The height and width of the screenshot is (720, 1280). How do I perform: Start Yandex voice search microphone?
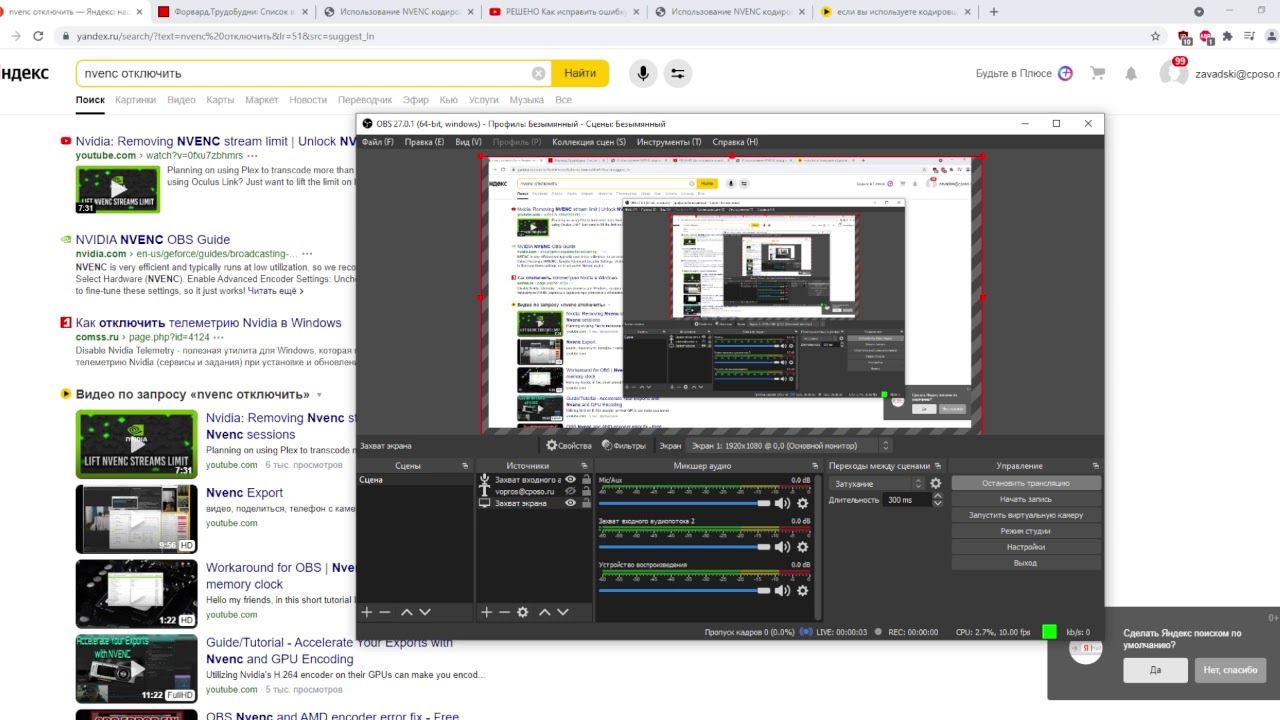[x=643, y=73]
